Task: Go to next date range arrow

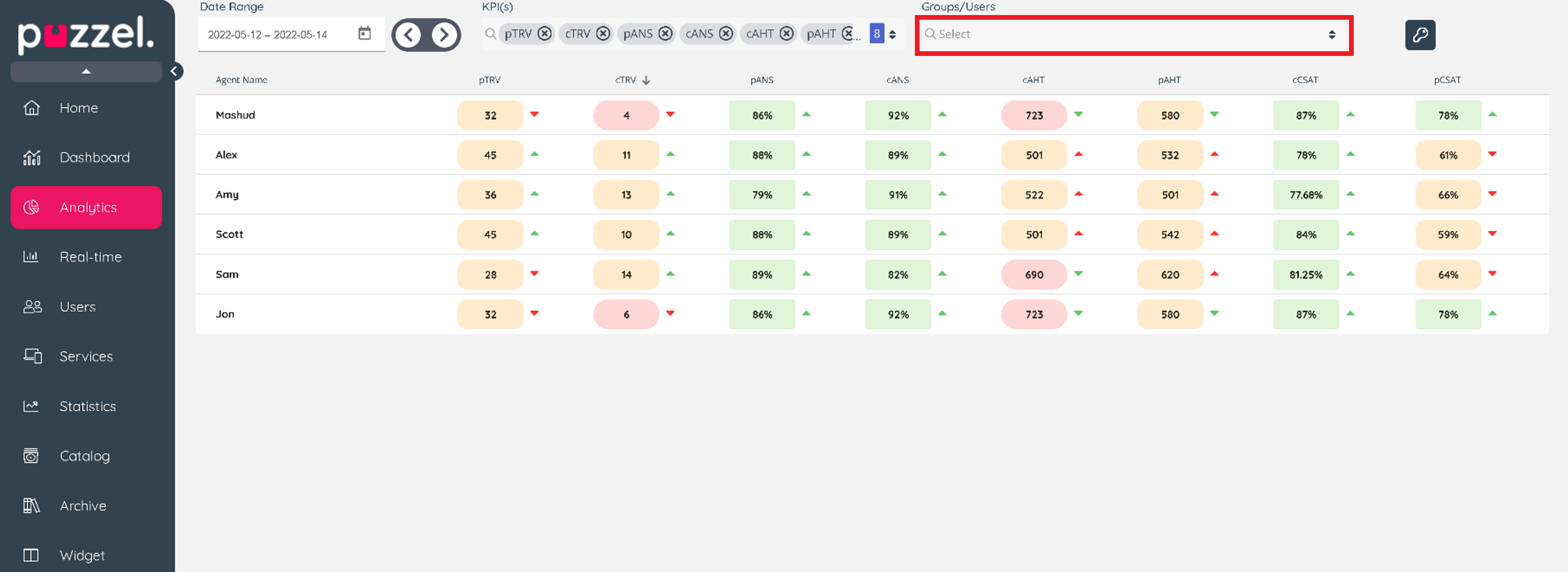Action: click(x=444, y=35)
